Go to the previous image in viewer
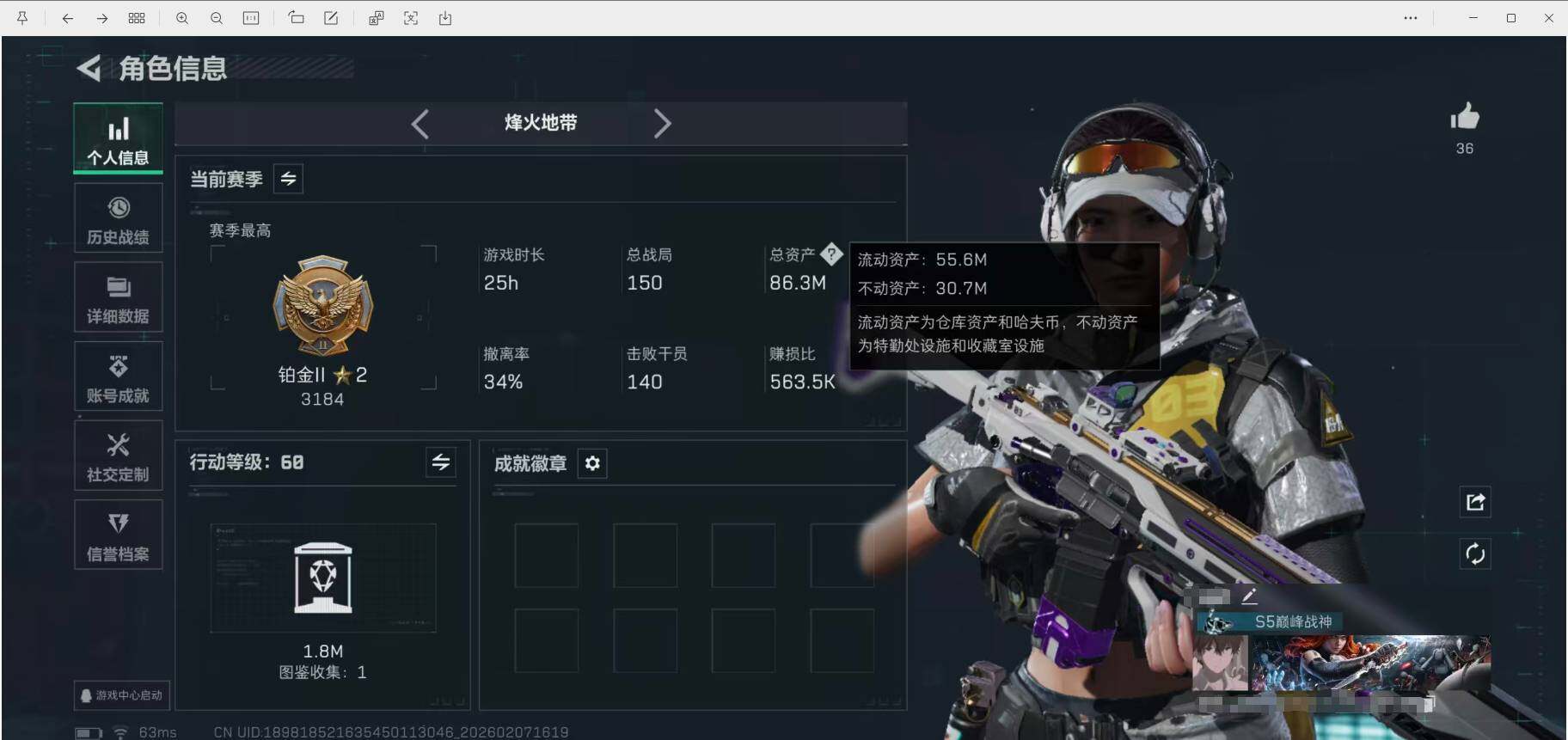This screenshot has width=1568, height=740. pos(67,18)
